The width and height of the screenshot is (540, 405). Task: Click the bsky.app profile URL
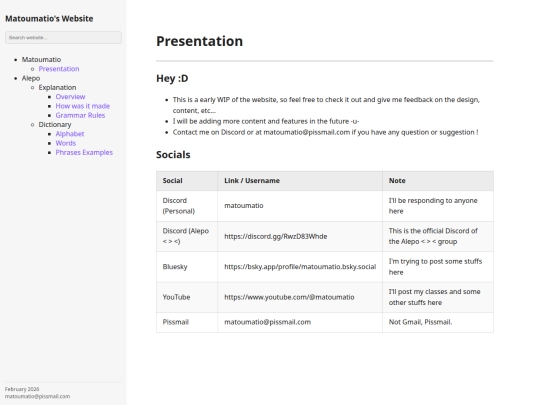point(300,267)
